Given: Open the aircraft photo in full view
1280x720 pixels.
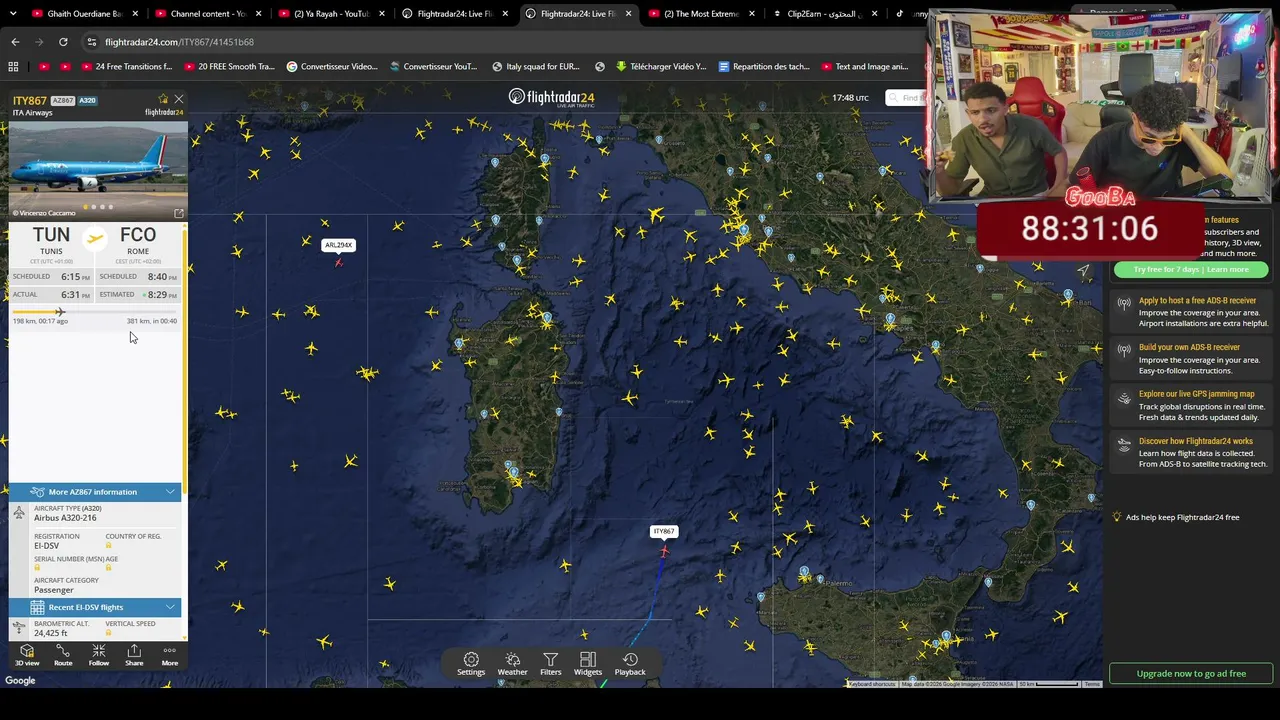Looking at the screenshot, I should coord(179,214).
